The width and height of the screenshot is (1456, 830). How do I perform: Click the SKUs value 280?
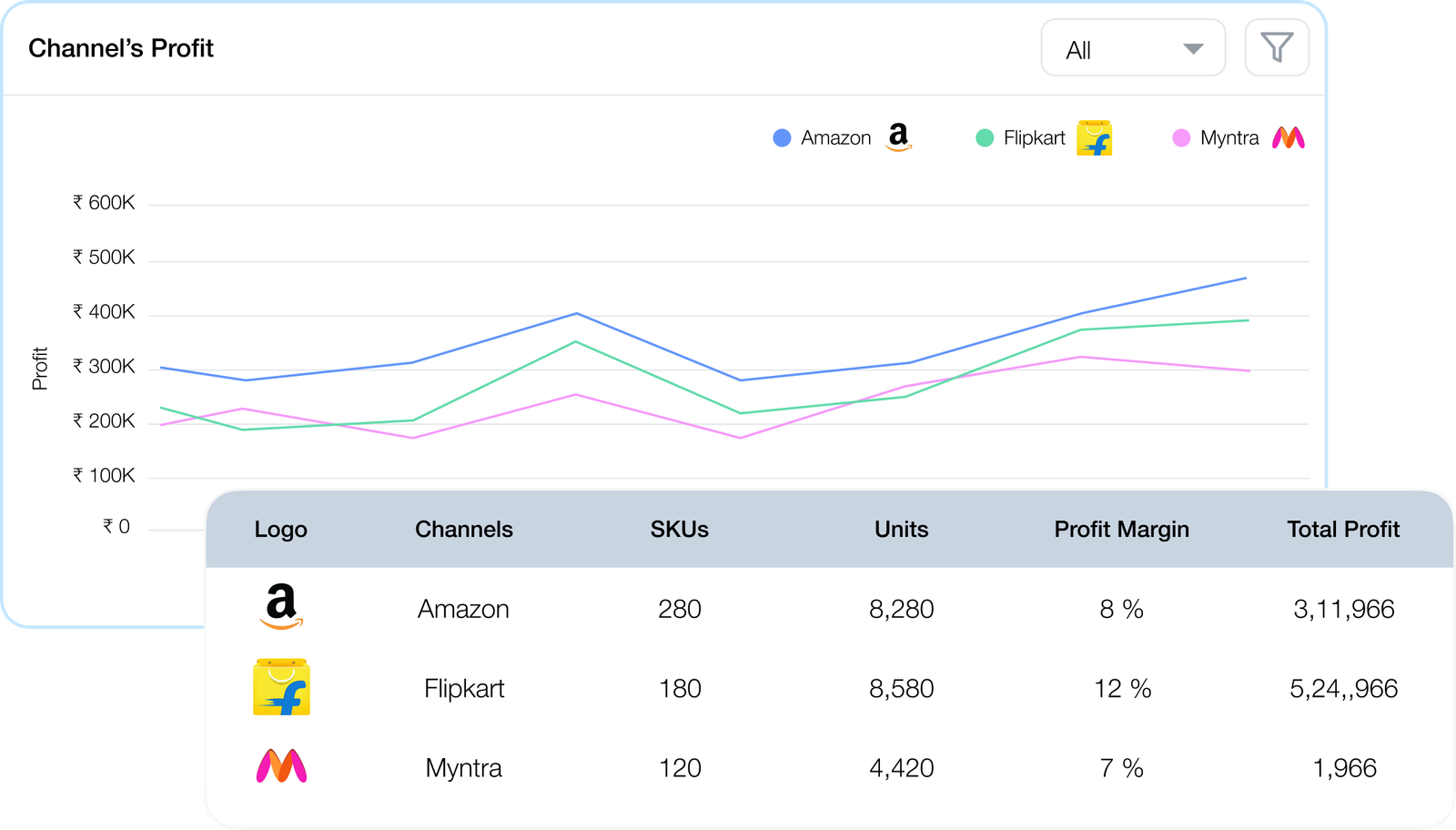tap(680, 609)
